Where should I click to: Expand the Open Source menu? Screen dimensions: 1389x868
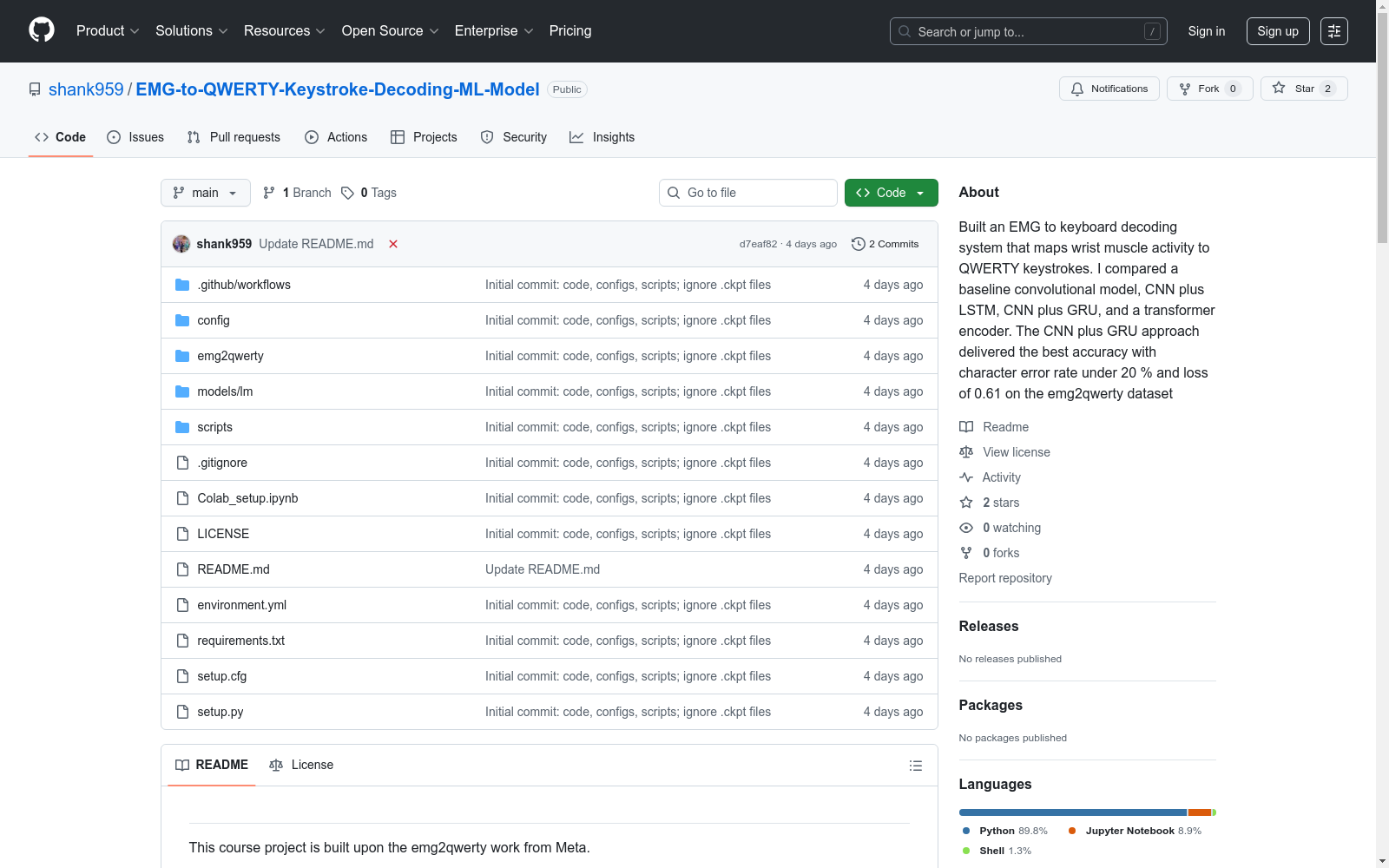pyautogui.click(x=391, y=31)
